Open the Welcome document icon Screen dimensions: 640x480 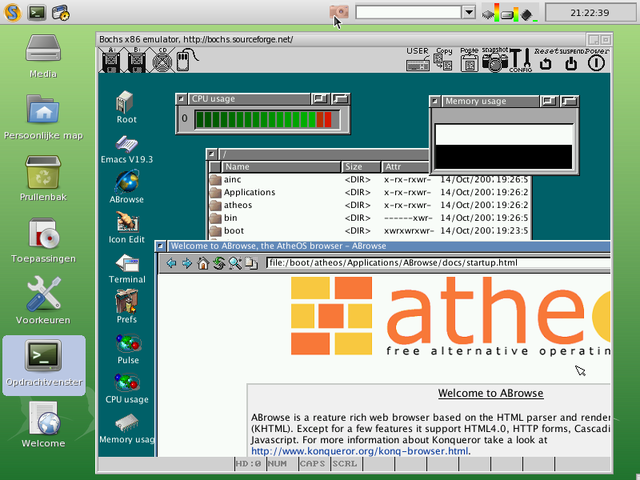pyautogui.click(x=43, y=425)
